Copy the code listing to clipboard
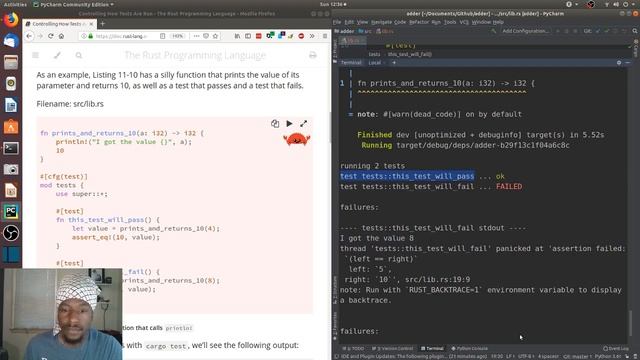 click(275, 124)
